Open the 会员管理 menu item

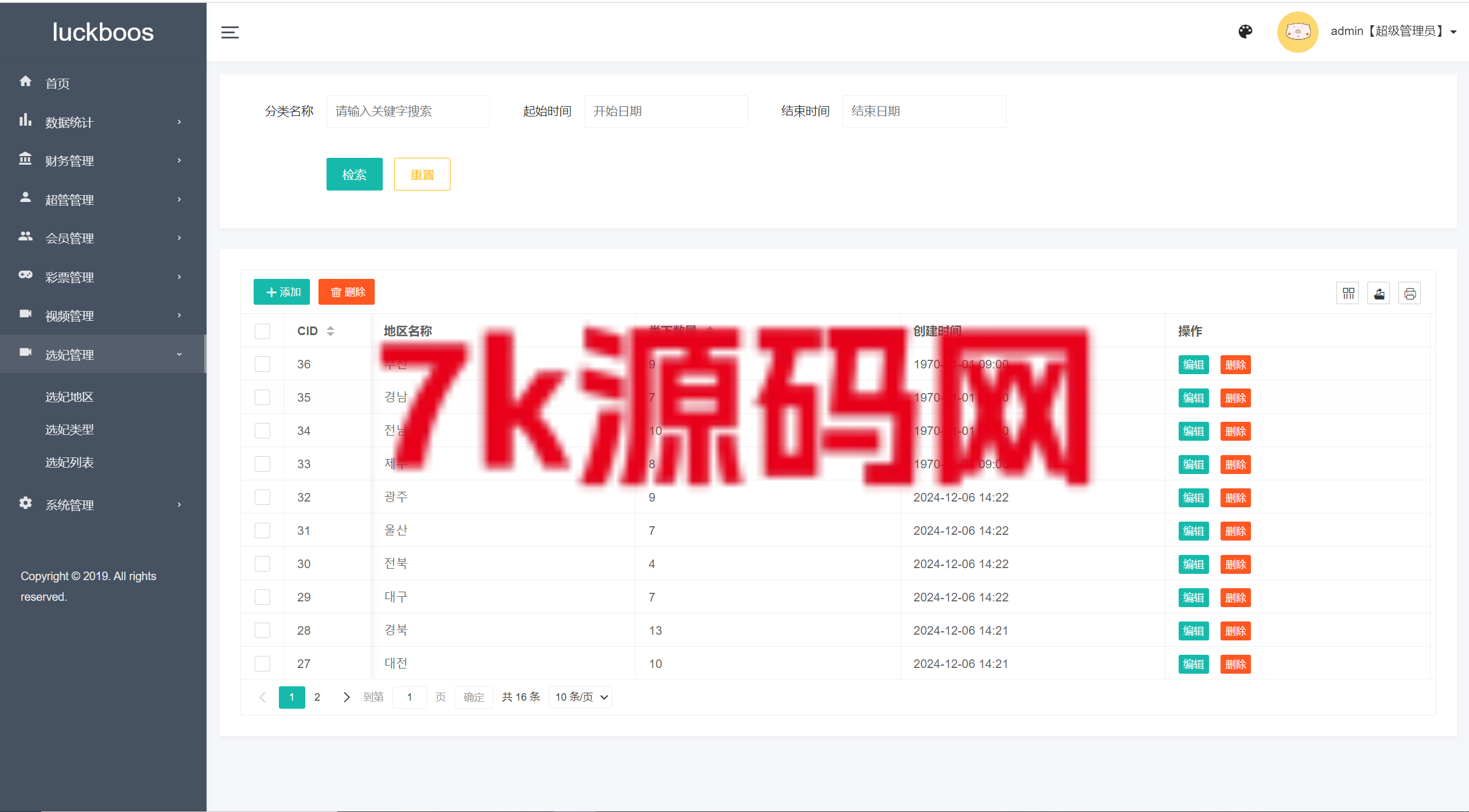[x=103, y=238]
